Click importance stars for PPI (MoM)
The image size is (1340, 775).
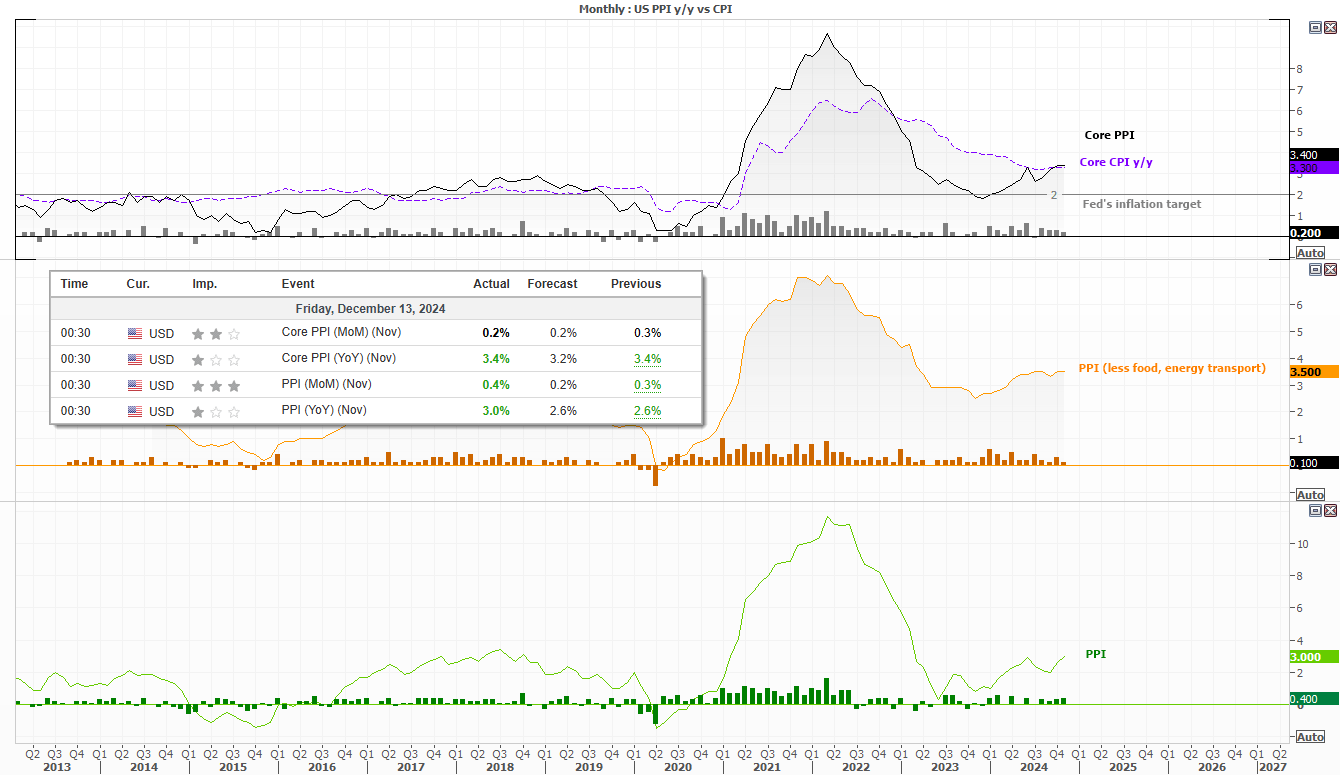216,385
